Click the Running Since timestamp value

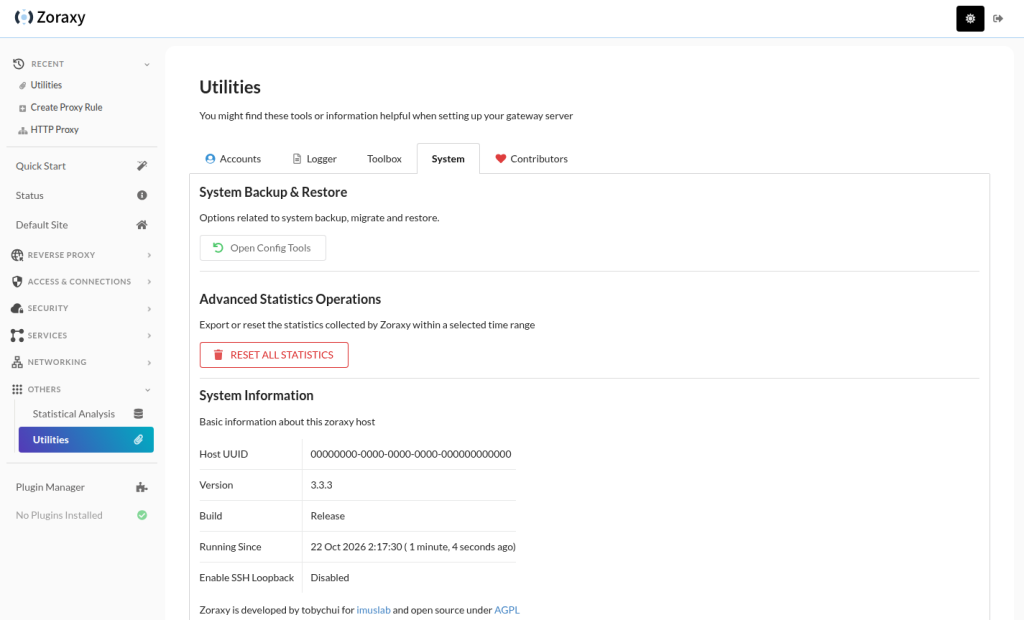(413, 547)
